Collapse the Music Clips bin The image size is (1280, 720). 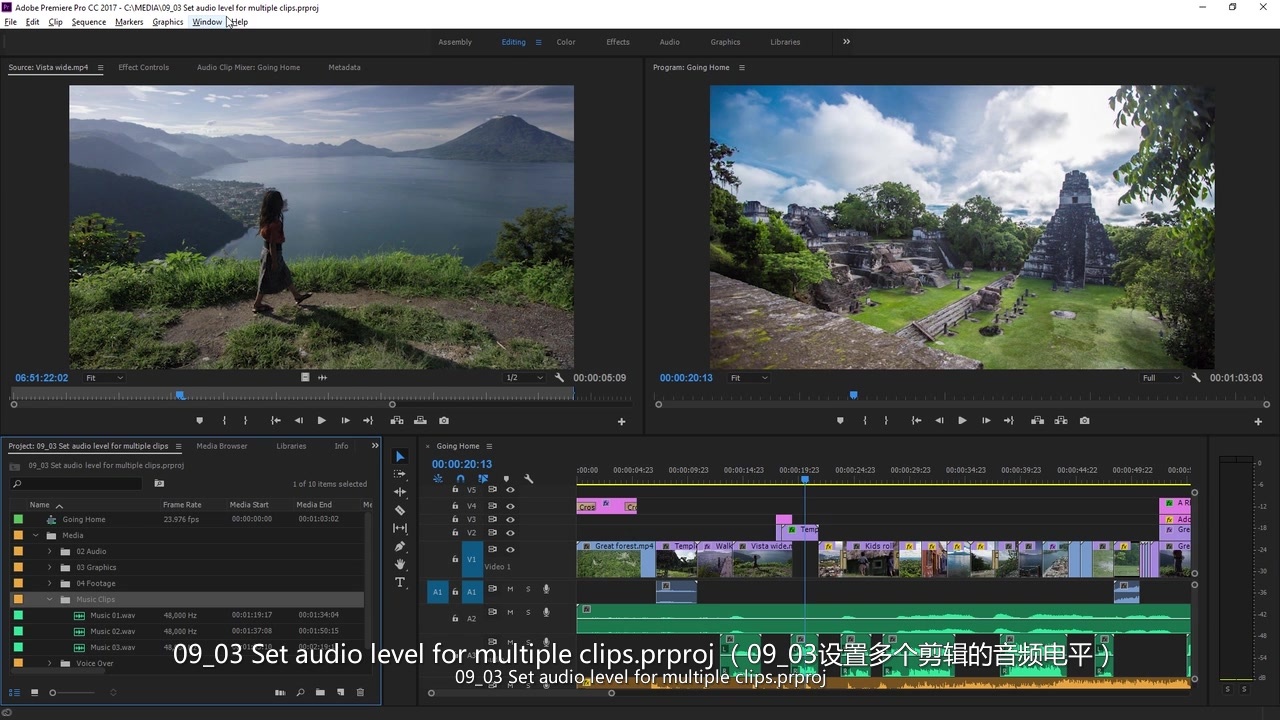pos(50,599)
